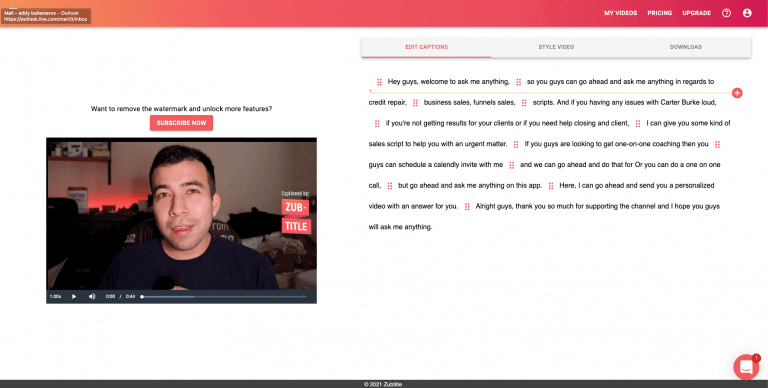Switch to the Style Video tab
Screen dimensions: 768x388
(x=556, y=47)
